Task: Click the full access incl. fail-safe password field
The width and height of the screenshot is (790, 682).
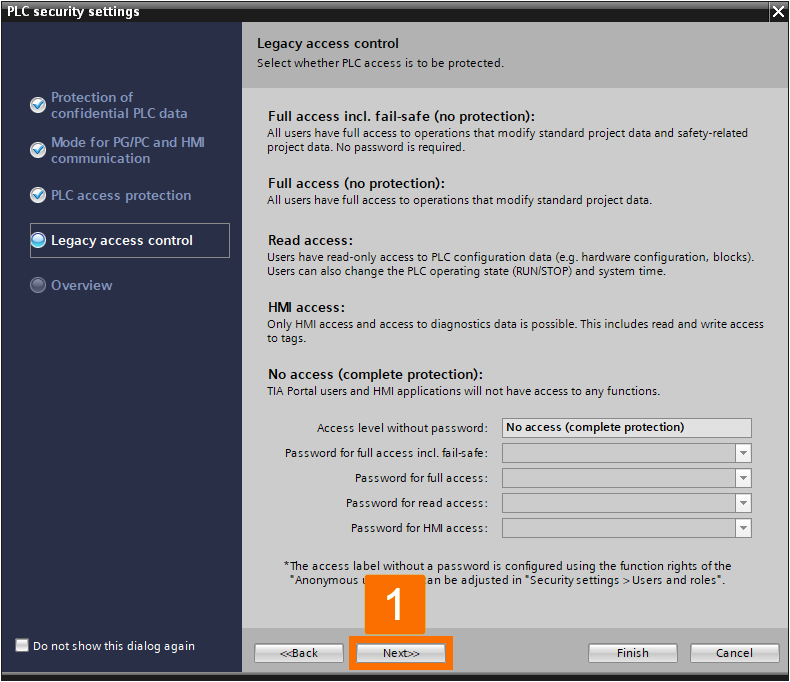Action: (x=619, y=453)
